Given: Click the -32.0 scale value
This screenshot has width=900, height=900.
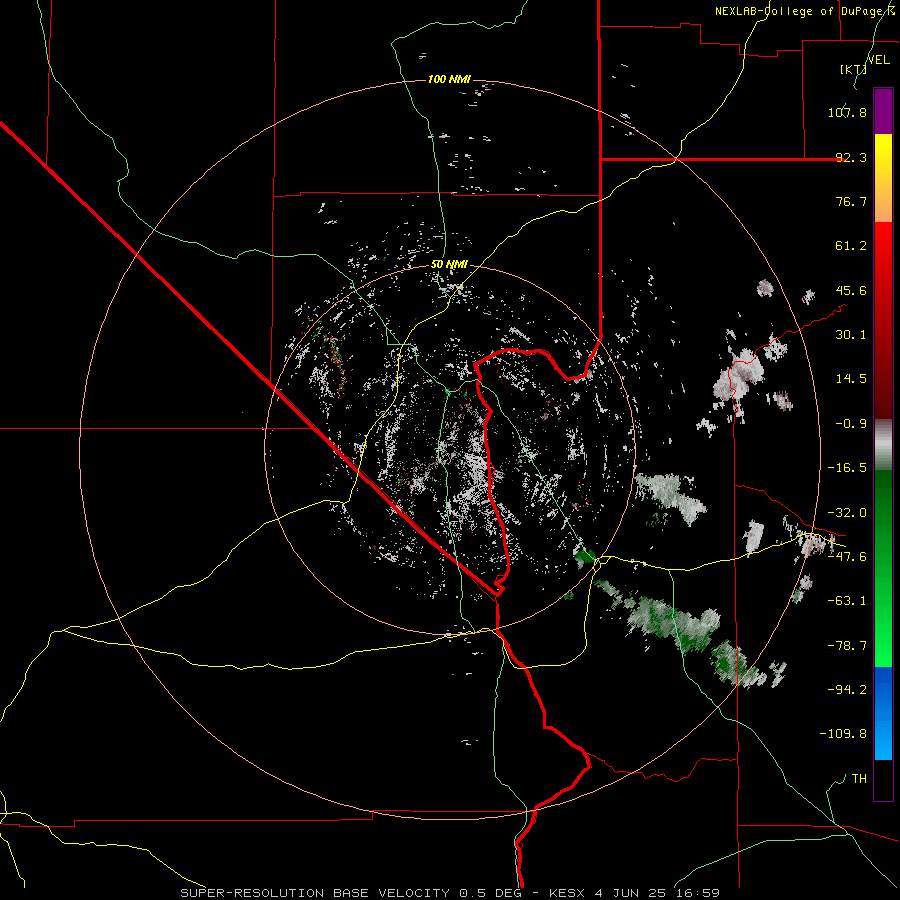Looking at the screenshot, I should pyautogui.click(x=847, y=513).
